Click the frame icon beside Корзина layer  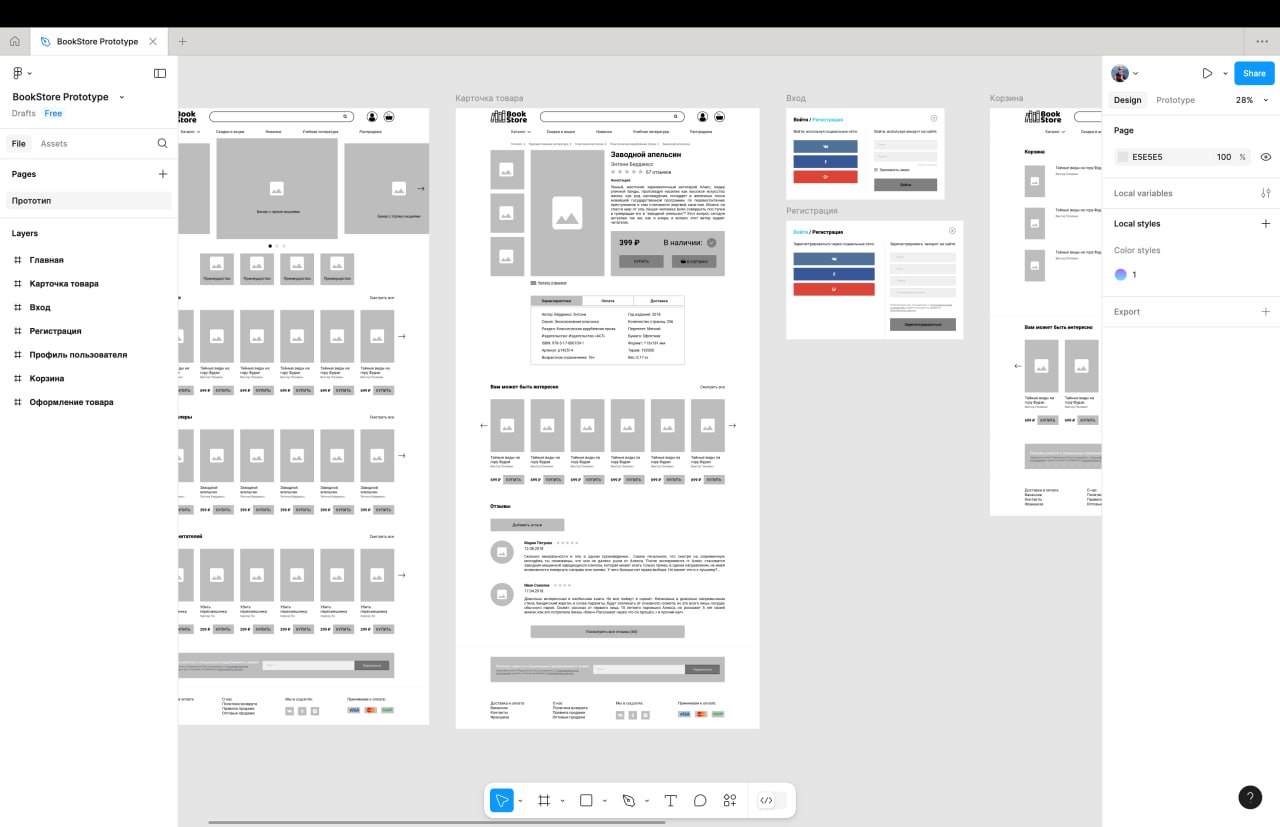coord(17,378)
